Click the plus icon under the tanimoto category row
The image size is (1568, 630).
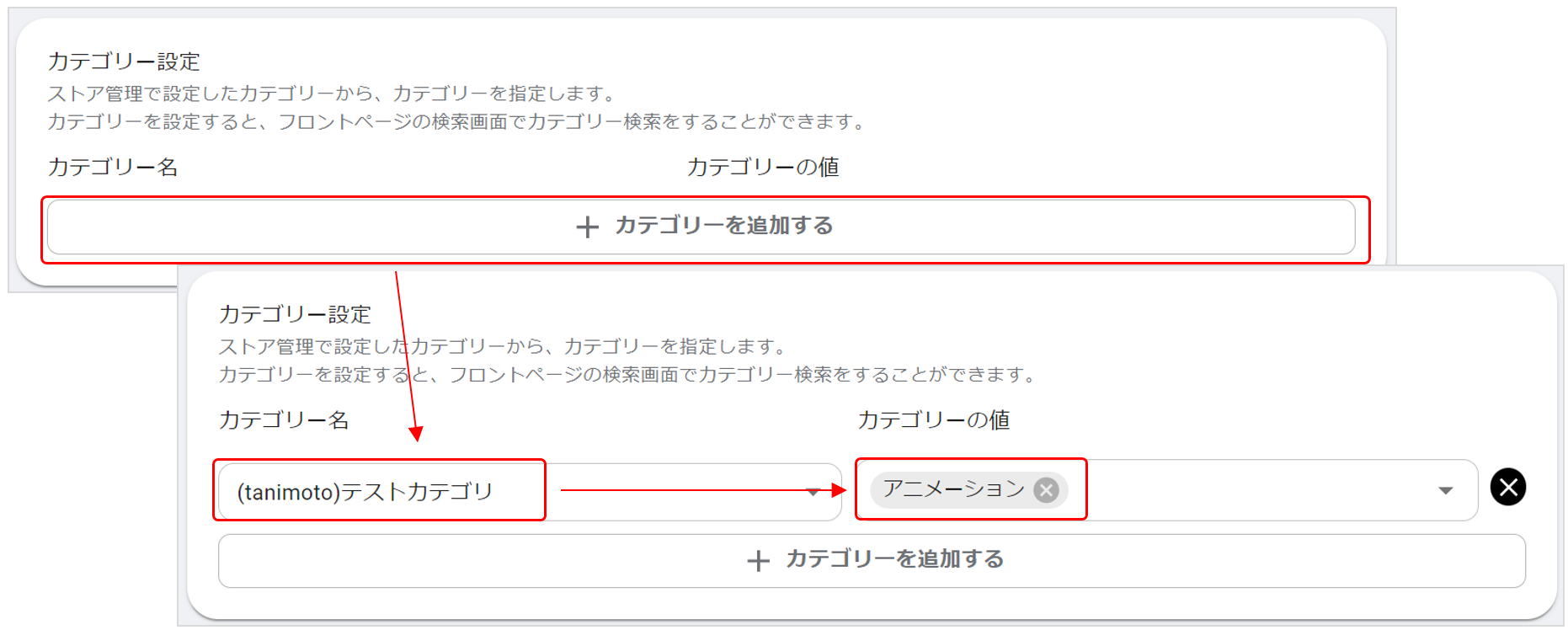758,561
